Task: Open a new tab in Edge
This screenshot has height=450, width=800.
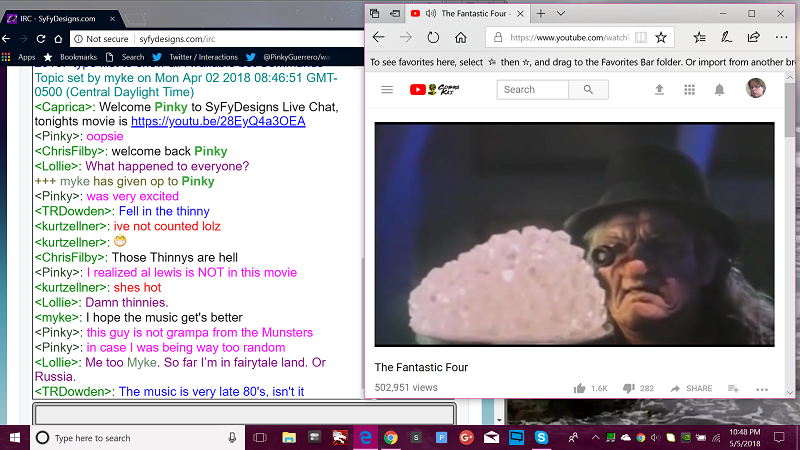Action: click(x=541, y=14)
